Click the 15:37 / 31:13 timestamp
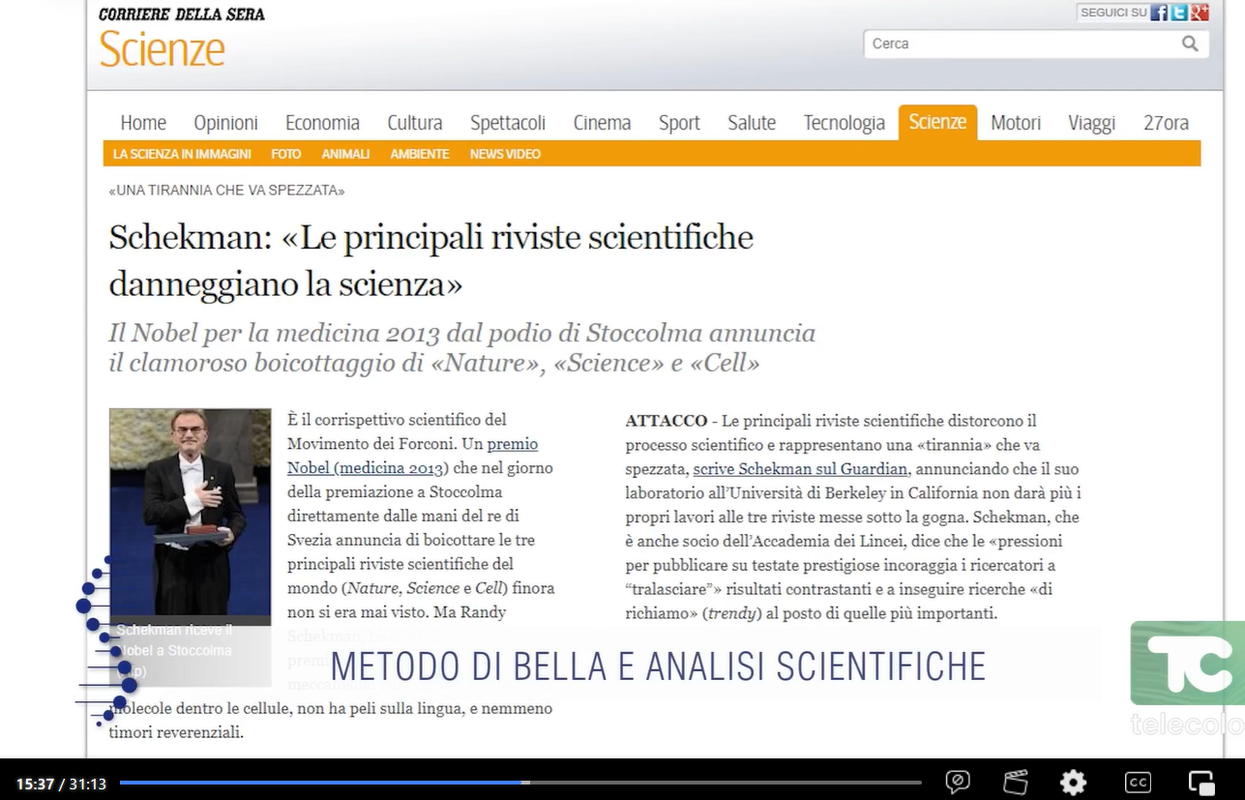This screenshot has width=1245, height=800. point(61,785)
